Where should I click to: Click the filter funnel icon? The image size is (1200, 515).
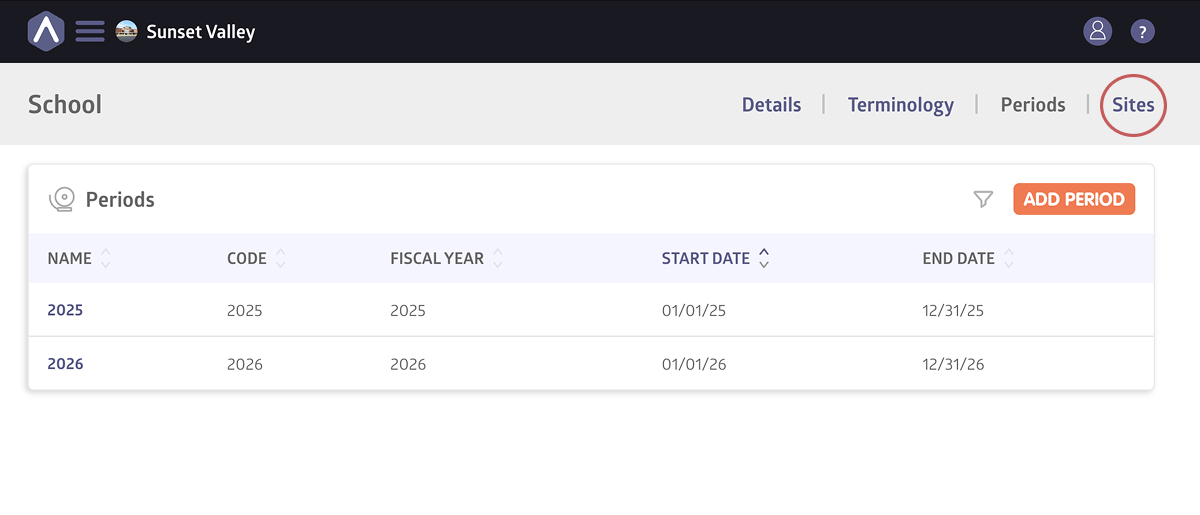(983, 200)
